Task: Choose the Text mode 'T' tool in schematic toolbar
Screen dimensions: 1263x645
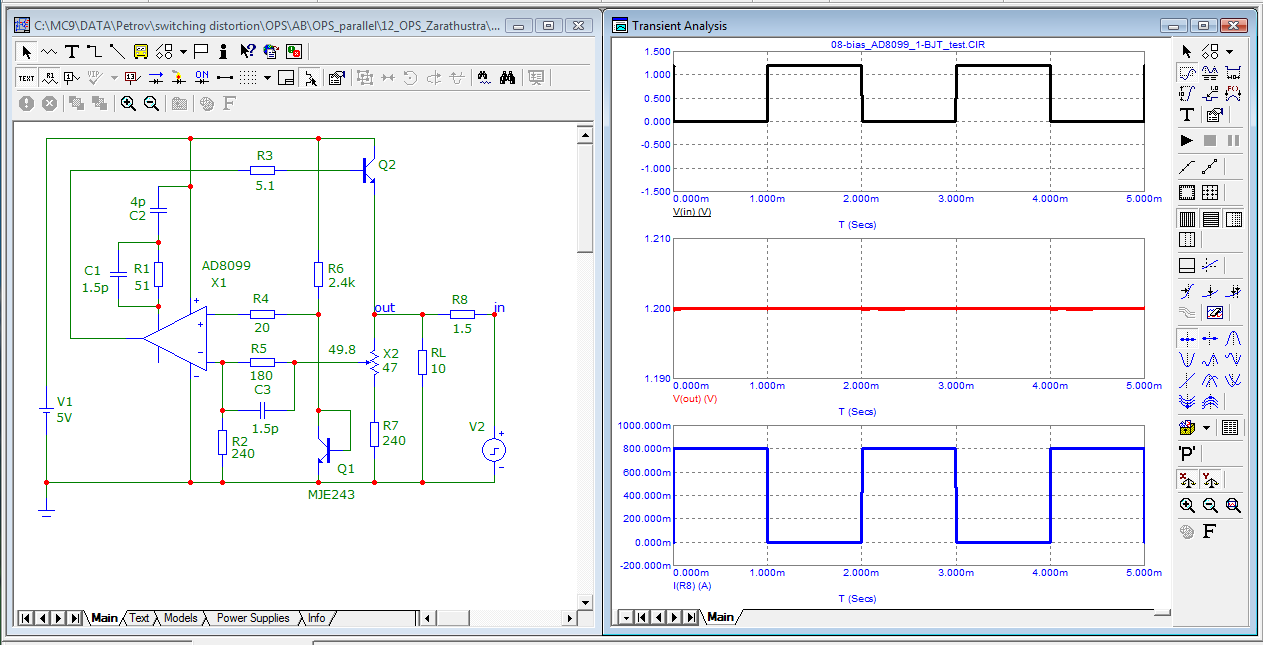Action: (72, 52)
